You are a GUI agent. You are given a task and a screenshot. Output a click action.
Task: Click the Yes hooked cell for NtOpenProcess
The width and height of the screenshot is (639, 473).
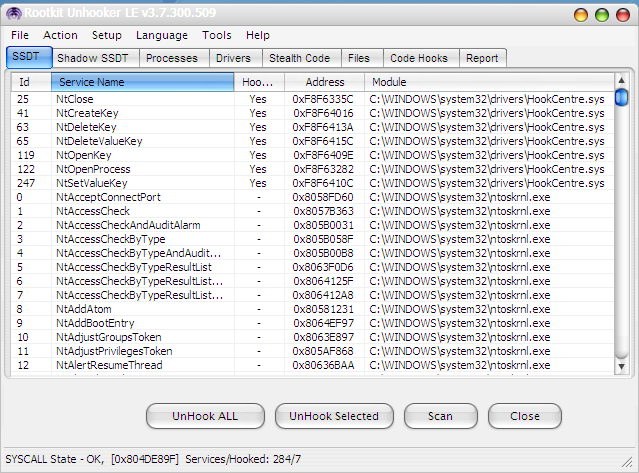[x=258, y=169]
